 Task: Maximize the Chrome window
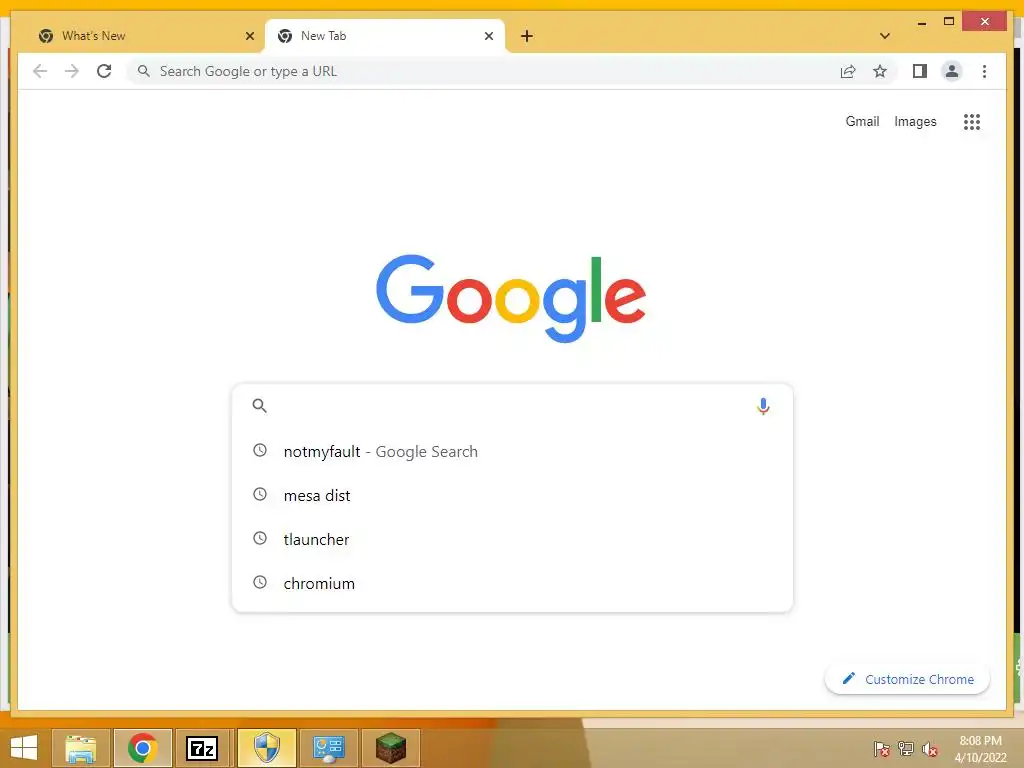(x=949, y=22)
